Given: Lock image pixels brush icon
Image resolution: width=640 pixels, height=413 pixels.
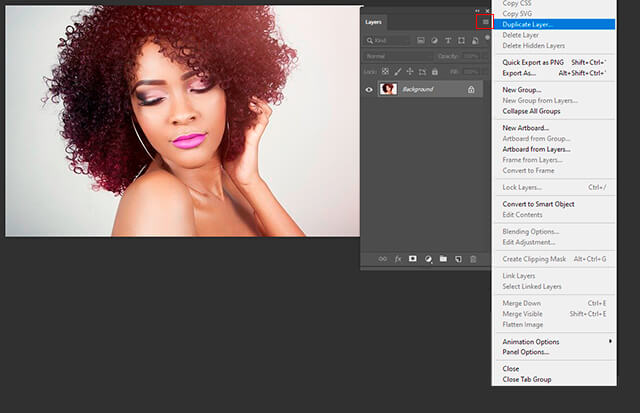Looking at the screenshot, I should [x=398, y=72].
